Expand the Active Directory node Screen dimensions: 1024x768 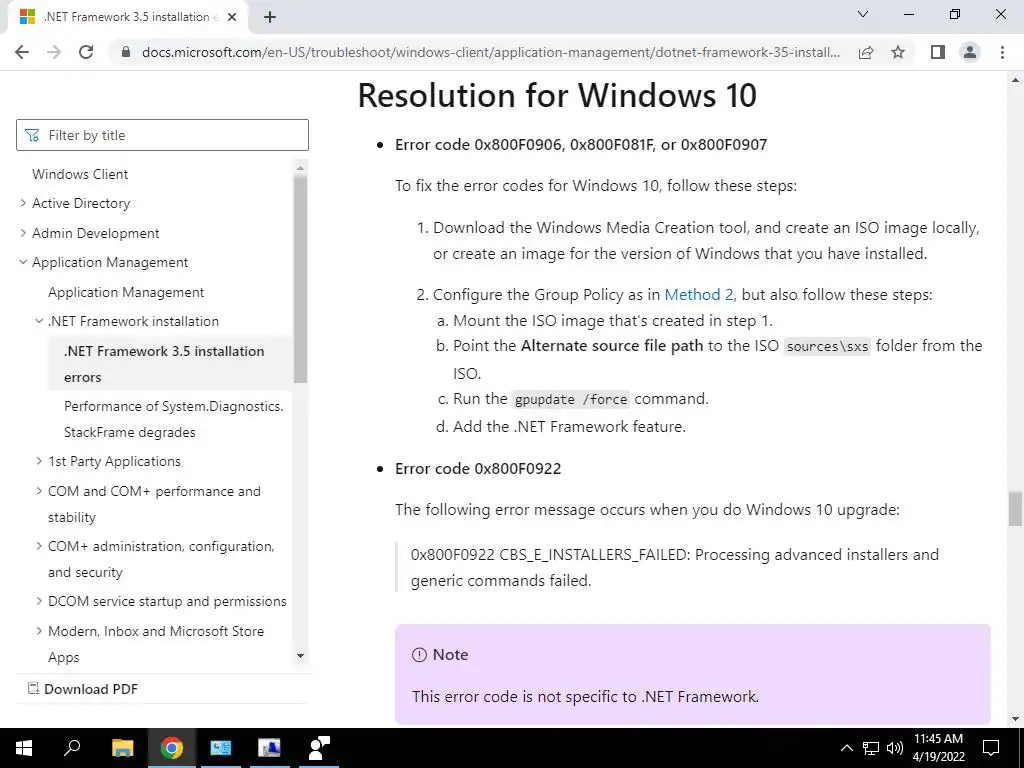pos(23,203)
